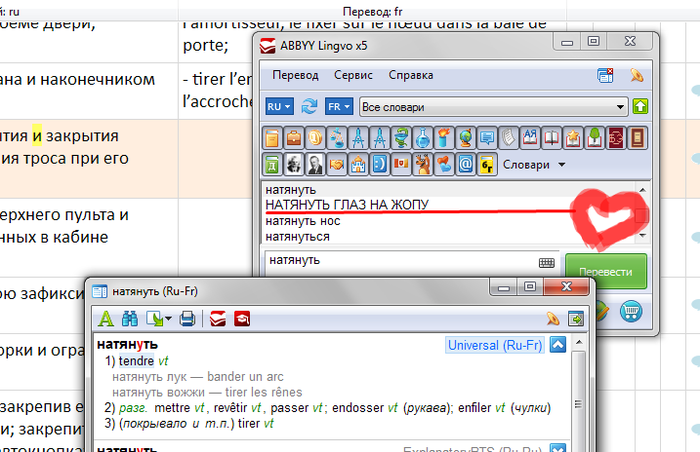Change the source language RU dropdown
700x452 pixels.
pyautogui.click(x=279, y=107)
